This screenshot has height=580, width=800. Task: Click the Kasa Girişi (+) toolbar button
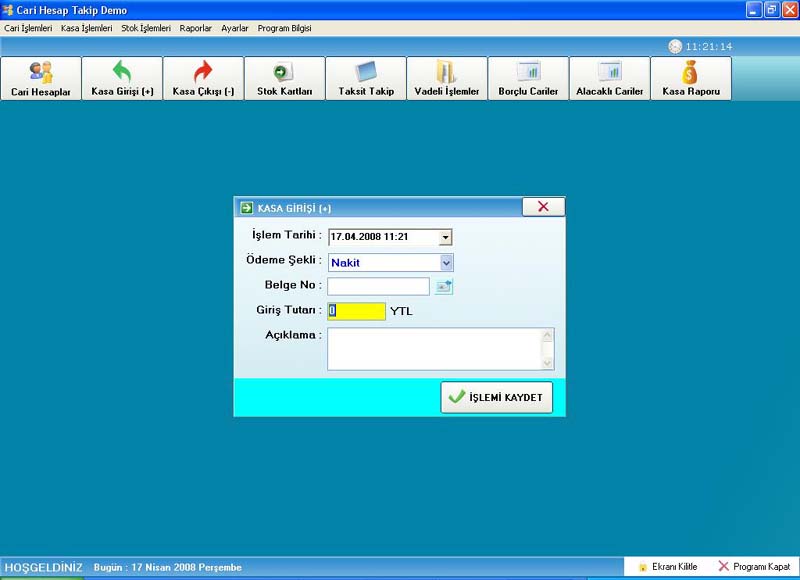tap(122, 79)
